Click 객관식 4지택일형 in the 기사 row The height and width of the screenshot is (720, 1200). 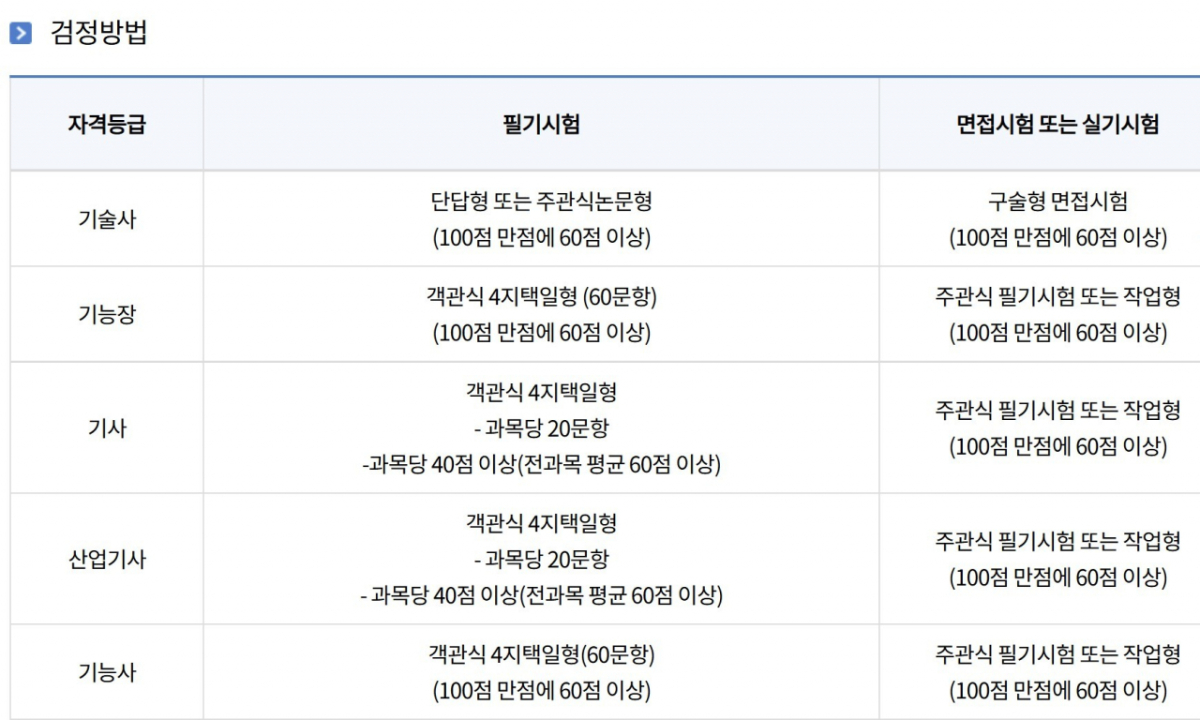[541, 392]
